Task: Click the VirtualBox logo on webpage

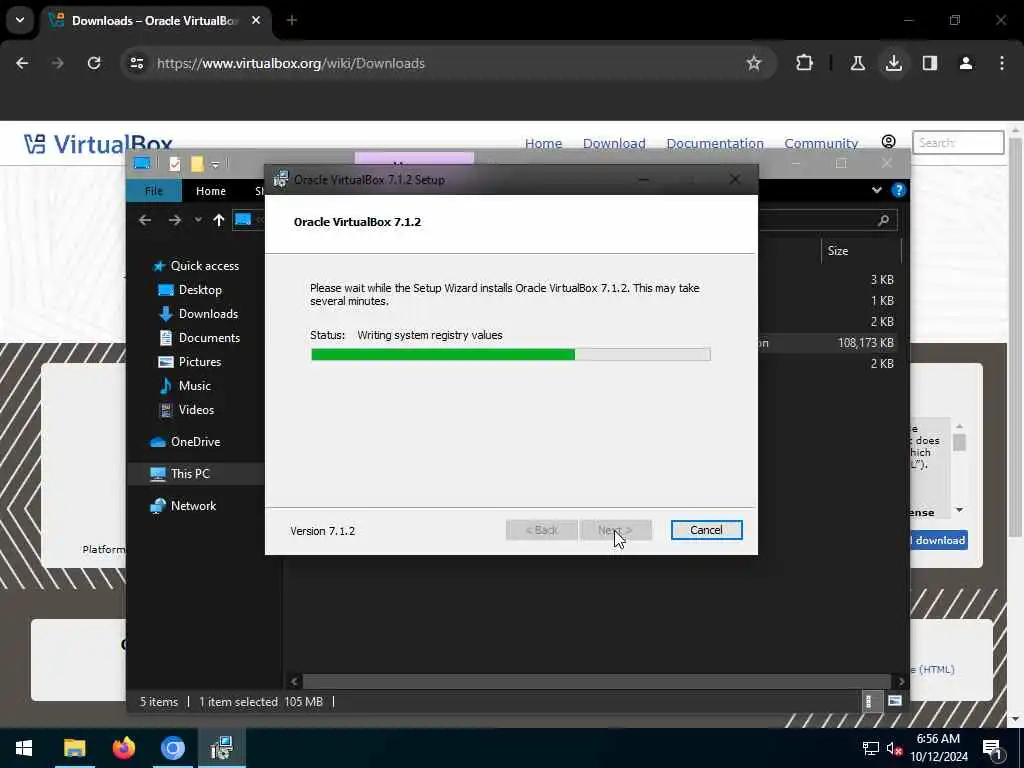Action: pos(98,144)
